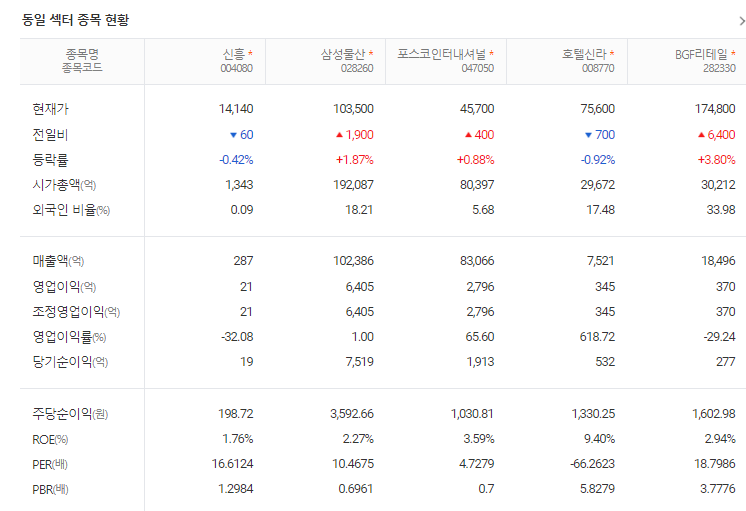The width and height of the screenshot is (746, 511).
Task: Click the PBR(배) row label
Action: [x=50, y=490]
